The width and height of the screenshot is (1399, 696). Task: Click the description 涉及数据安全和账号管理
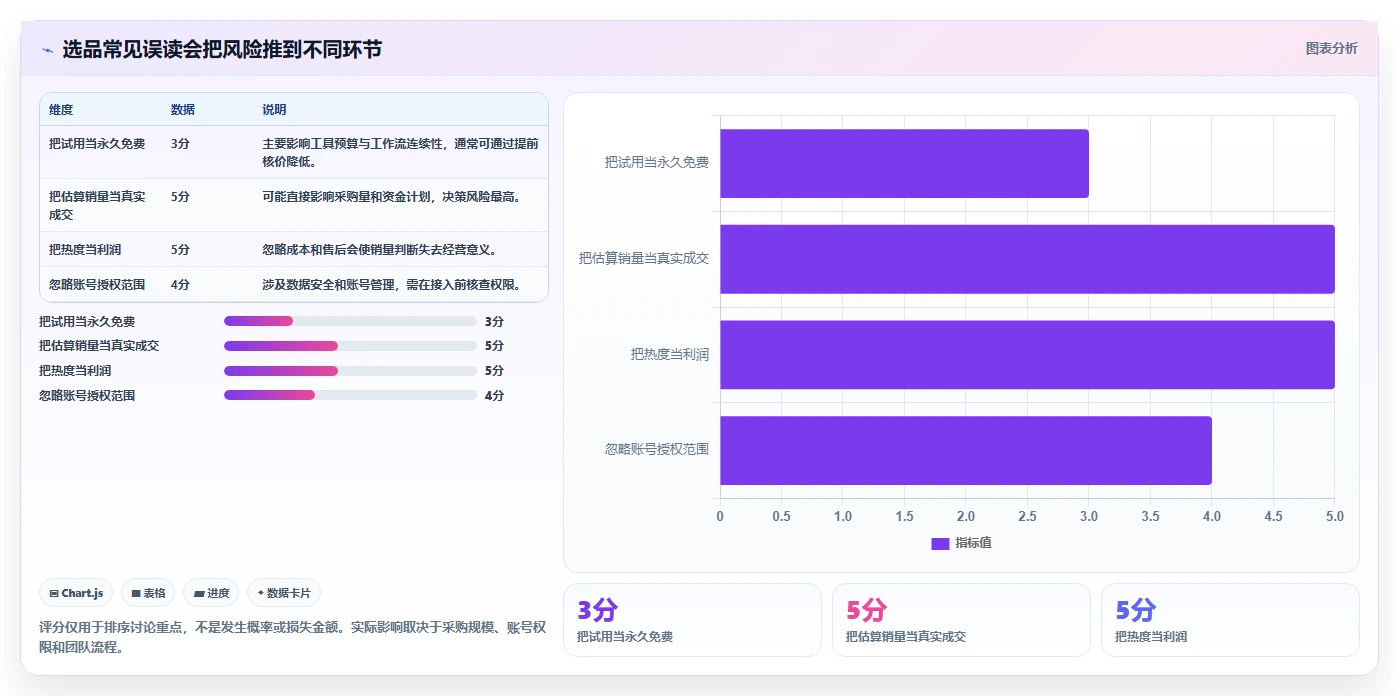(x=392, y=284)
